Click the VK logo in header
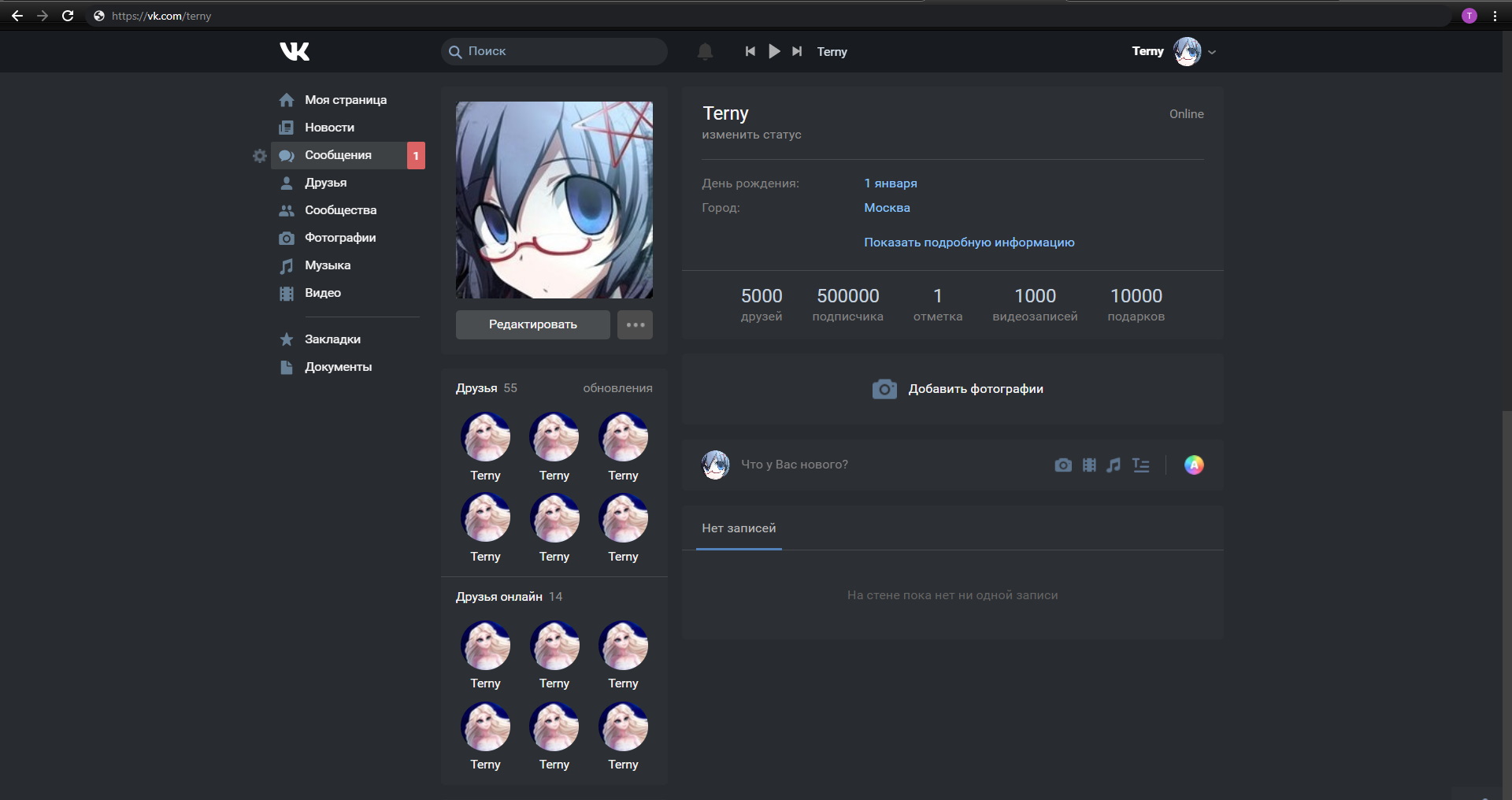Viewport: 1512px width, 800px height. pos(295,51)
